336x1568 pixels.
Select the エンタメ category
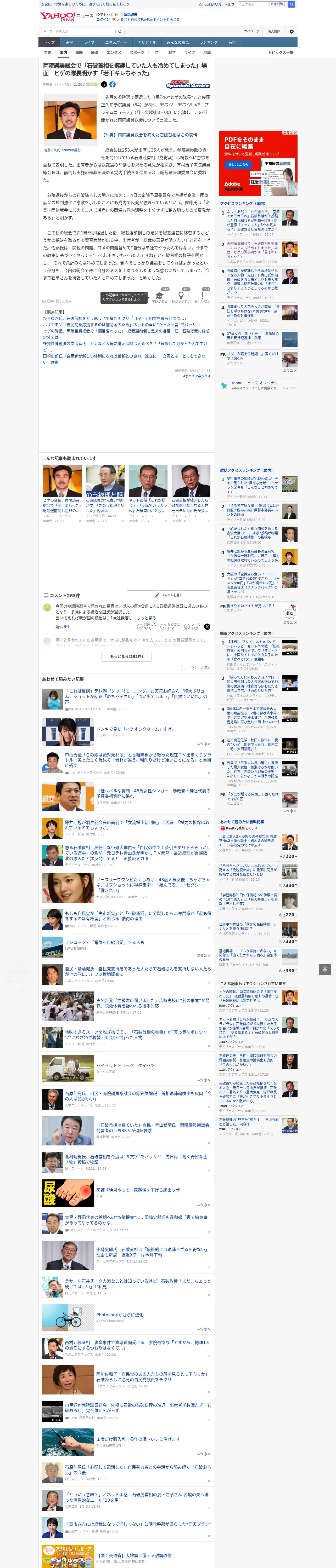(x=114, y=52)
